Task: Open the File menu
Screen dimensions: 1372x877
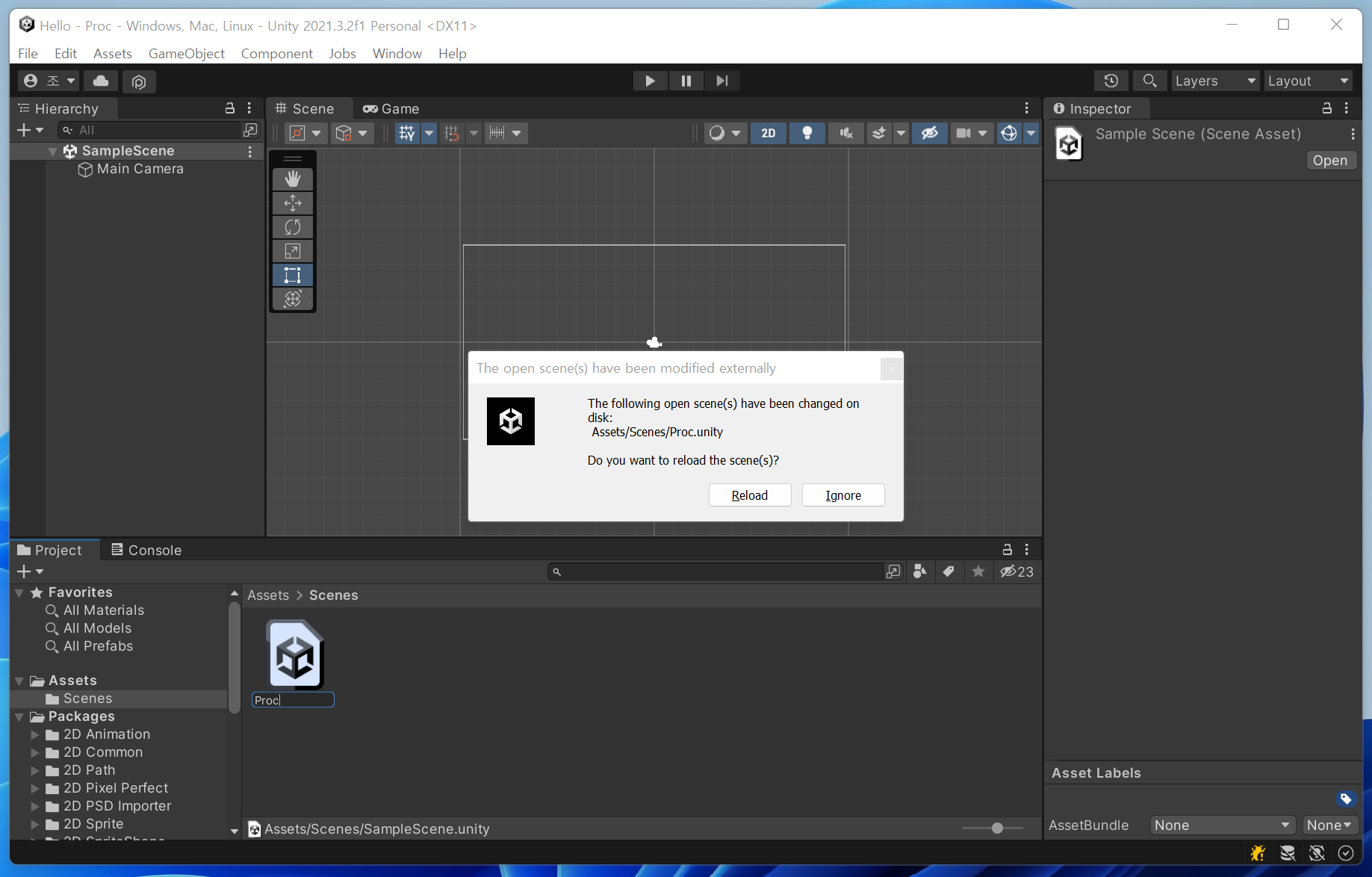Action: (x=28, y=54)
